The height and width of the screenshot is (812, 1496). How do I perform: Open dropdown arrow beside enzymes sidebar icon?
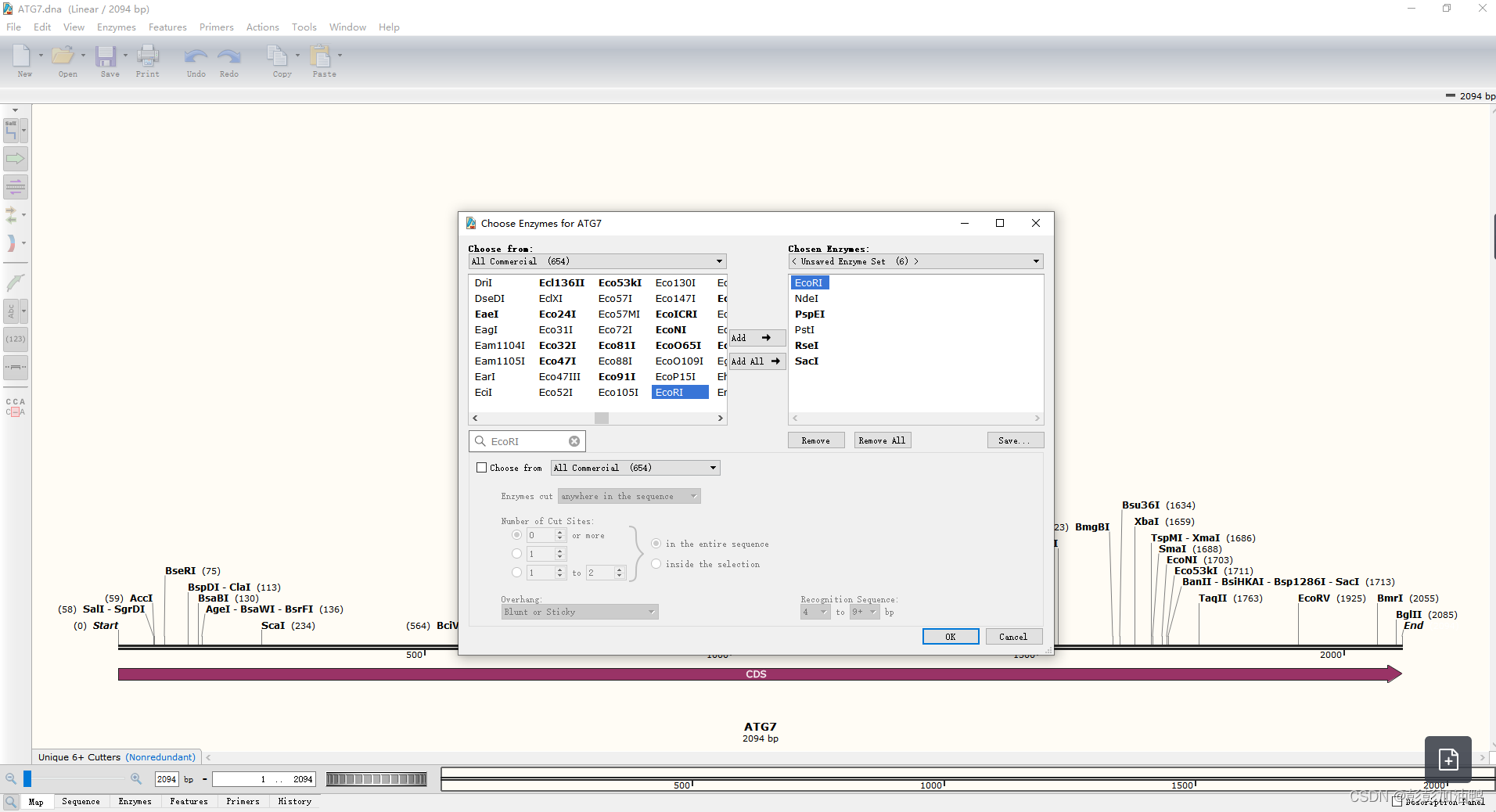24,131
